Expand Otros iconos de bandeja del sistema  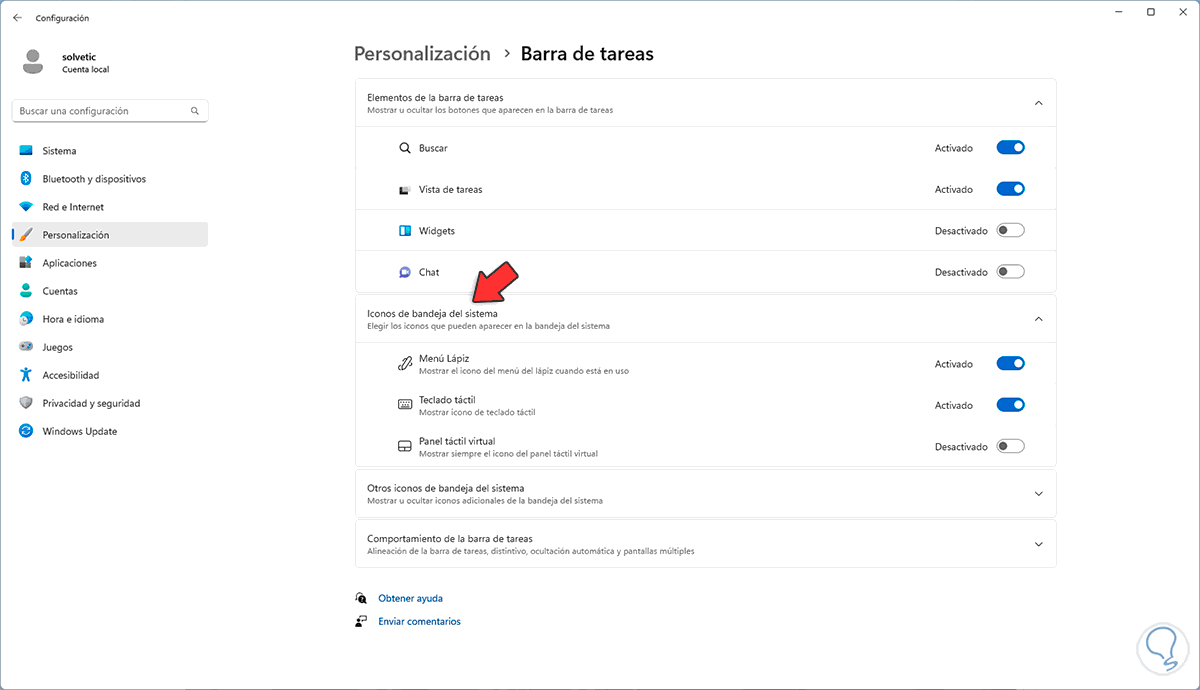[x=1038, y=494]
